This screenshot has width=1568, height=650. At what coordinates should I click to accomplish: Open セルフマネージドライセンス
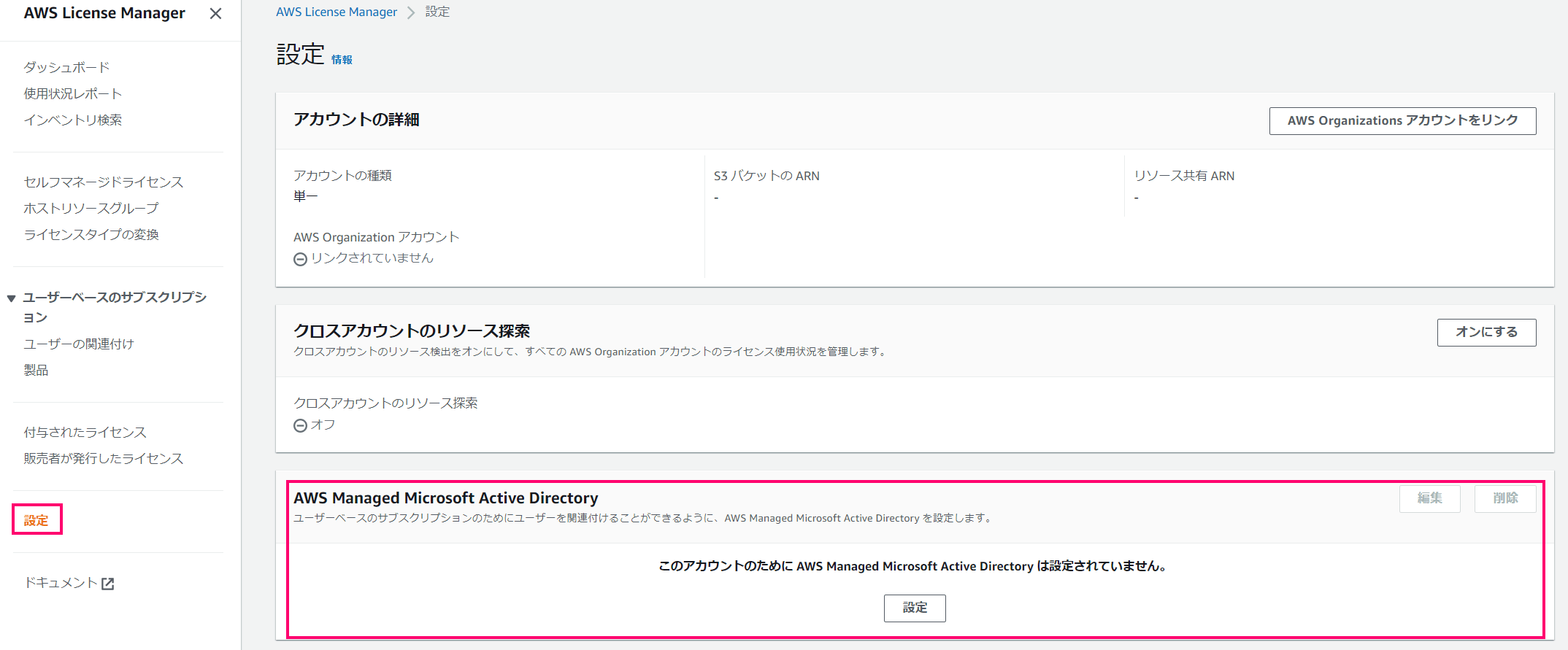[x=103, y=182]
